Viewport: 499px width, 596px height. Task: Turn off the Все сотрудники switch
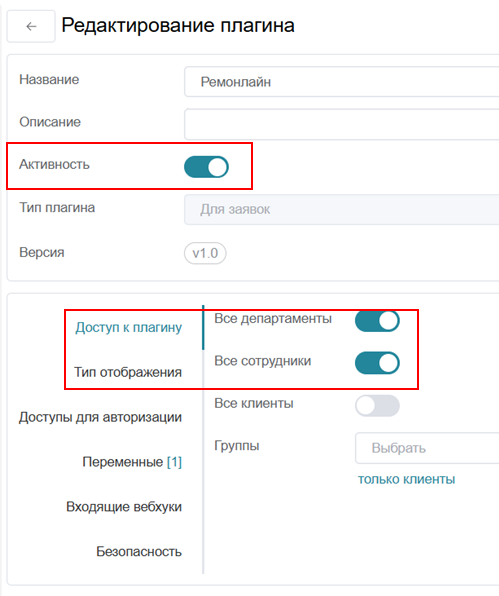click(x=377, y=363)
